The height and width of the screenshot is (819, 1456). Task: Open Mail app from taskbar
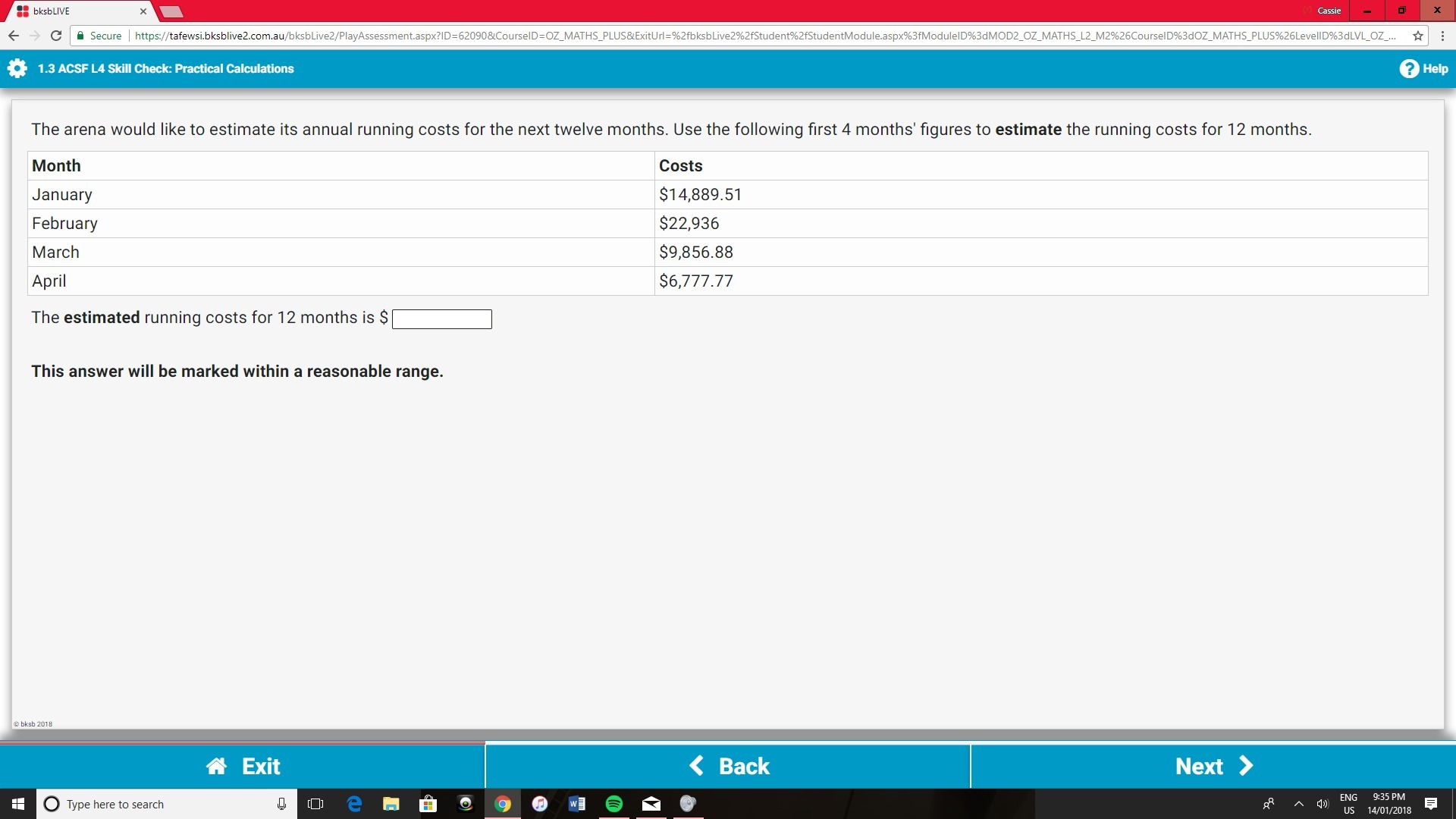click(x=651, y=804)
